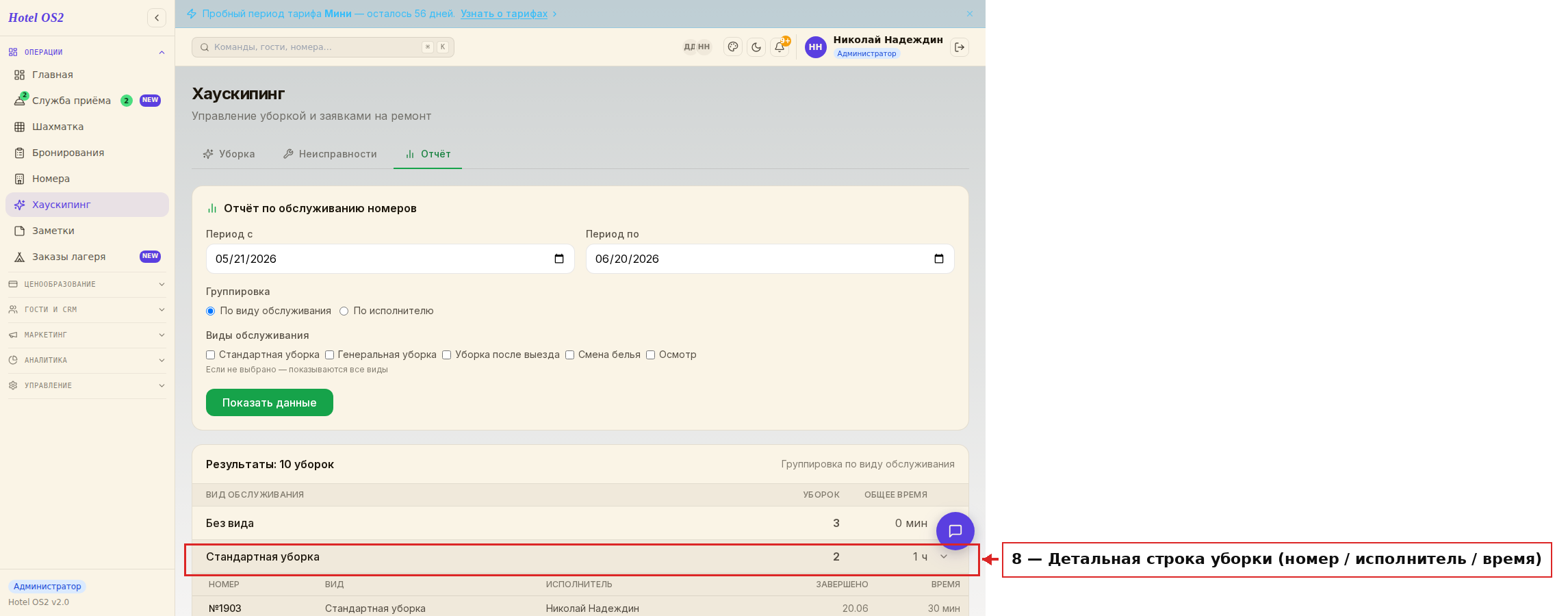Open Заказы лагеря in sidebar
The width and height of the screenshot is (1568, 616).
(x=88, y=257)
